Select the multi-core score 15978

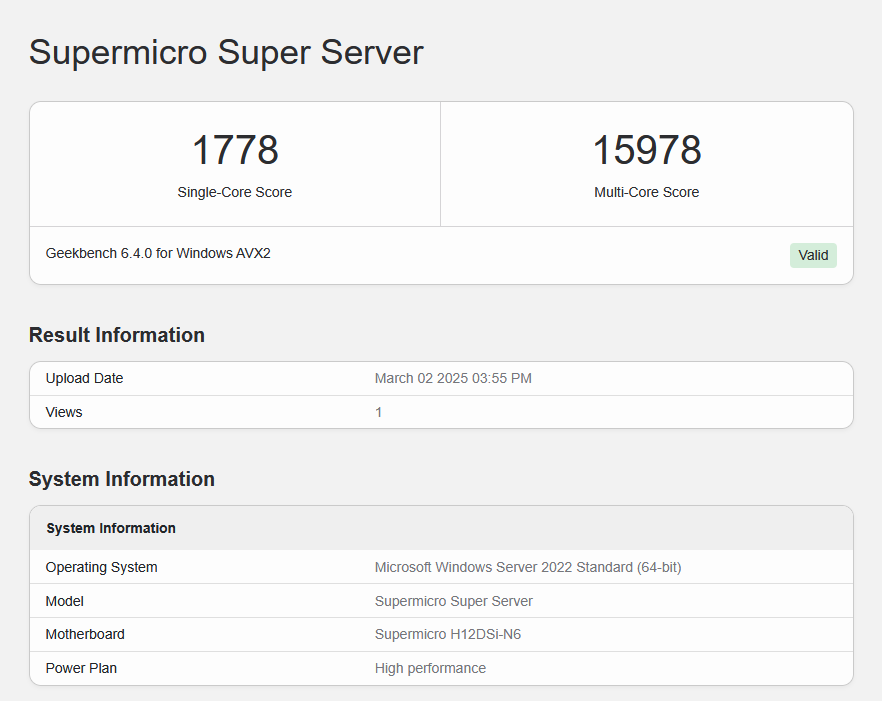(647, 150)
